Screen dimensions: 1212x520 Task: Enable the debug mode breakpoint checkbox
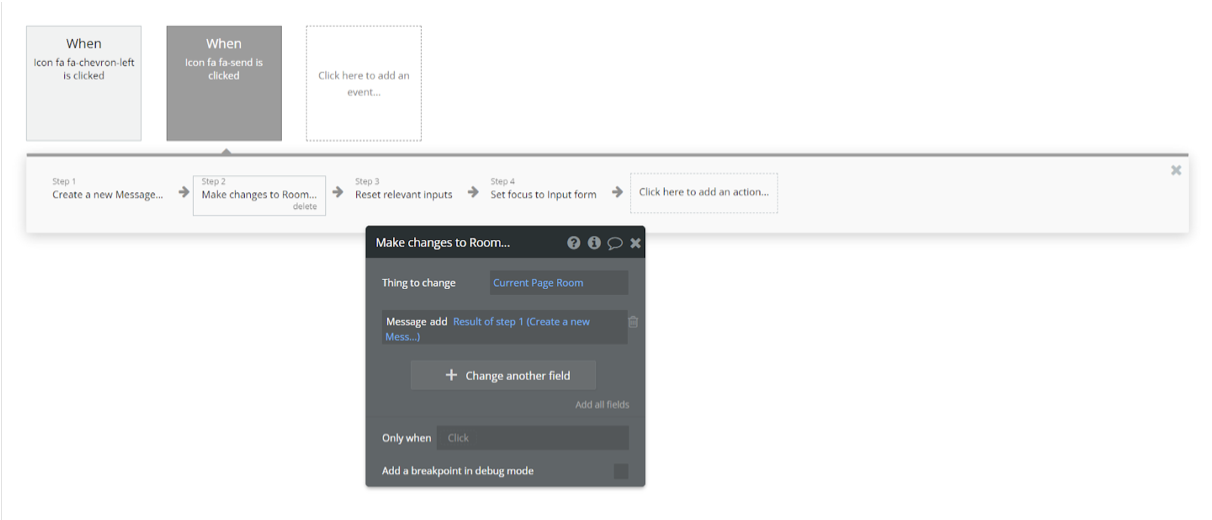click(621, 471)
